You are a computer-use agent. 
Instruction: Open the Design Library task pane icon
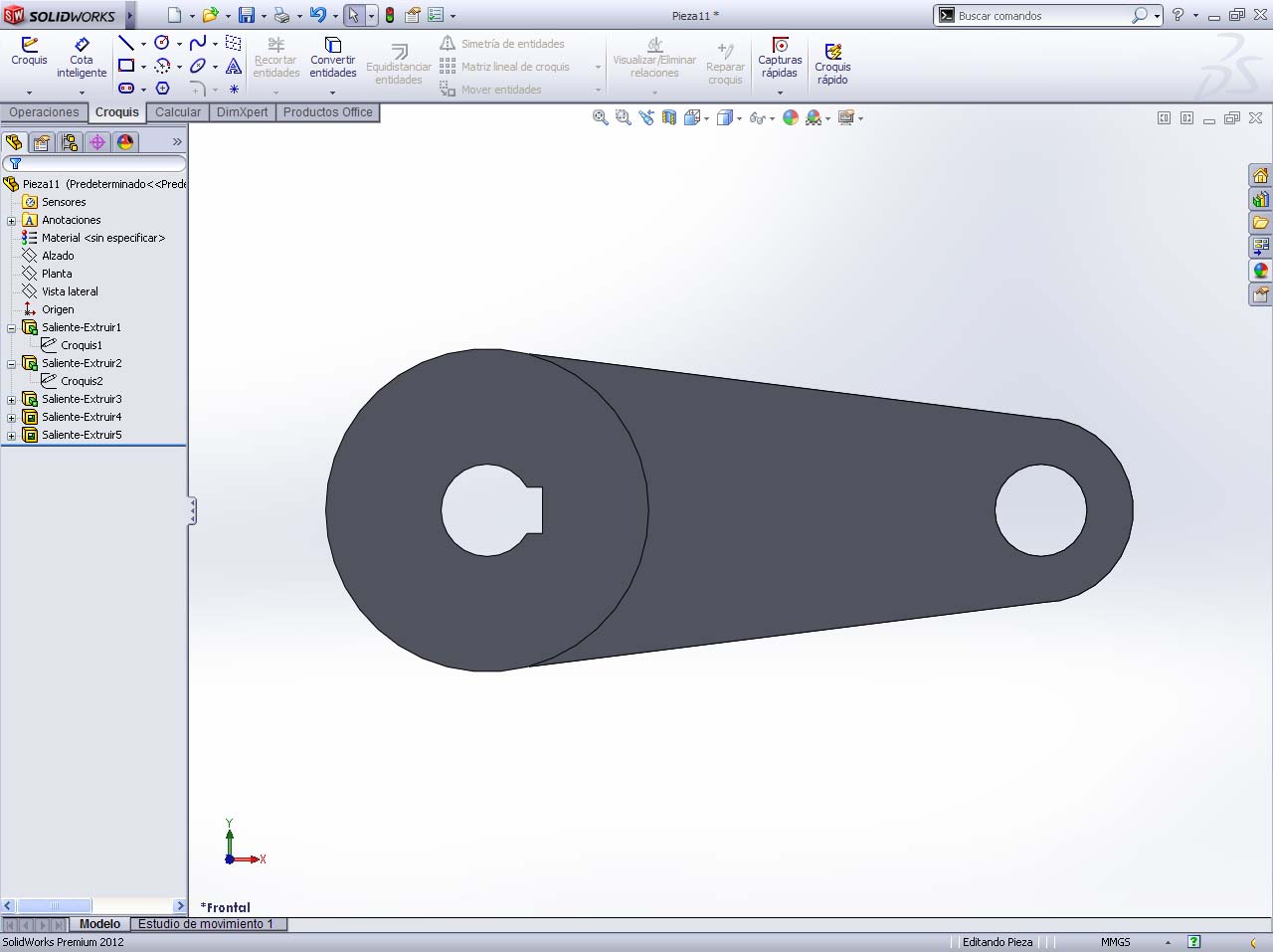pos(1260,199)
